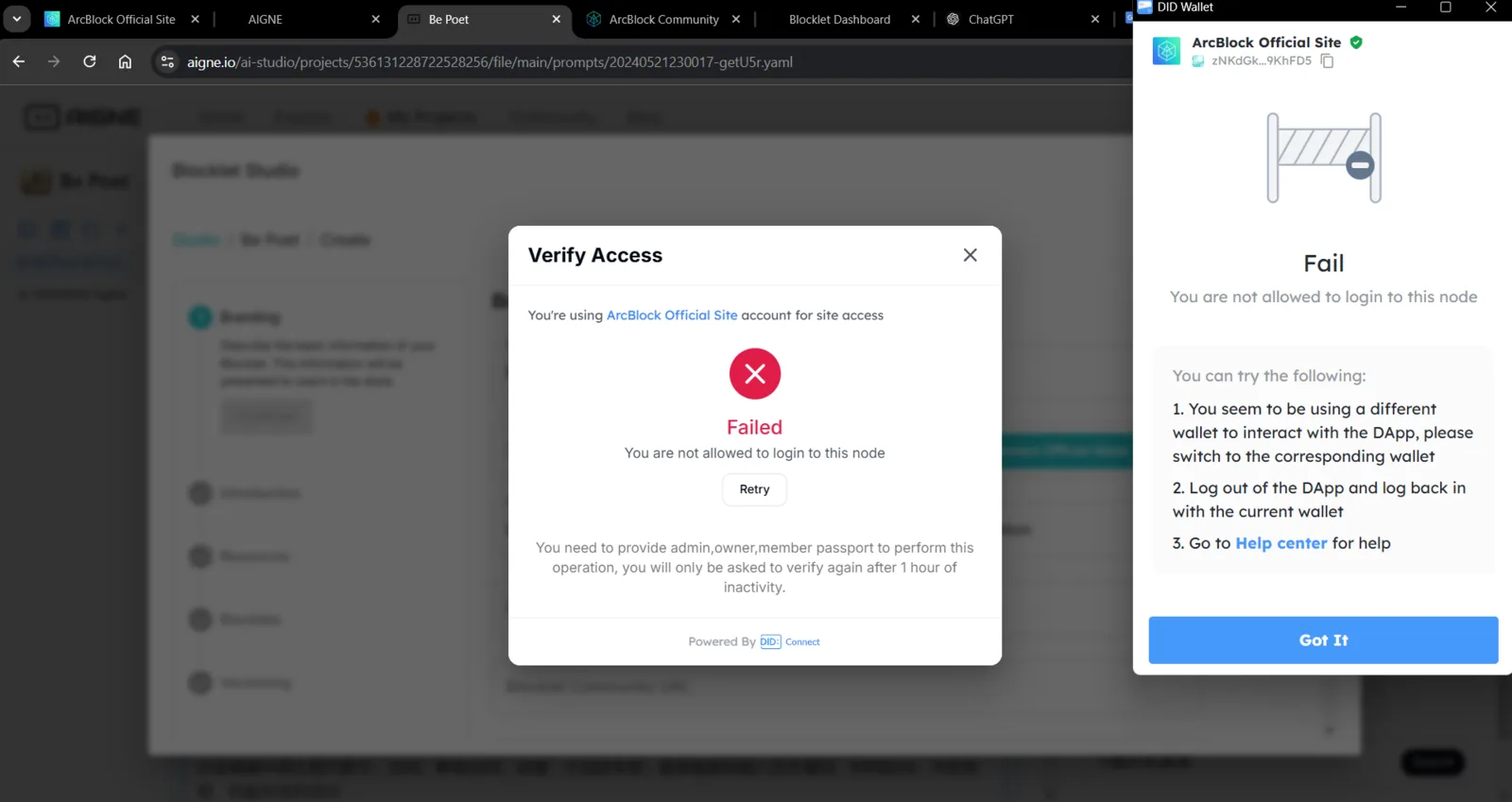This screenshot has width=1512, height=802.
Task: Click the Retry button
Action: [754, 489]
